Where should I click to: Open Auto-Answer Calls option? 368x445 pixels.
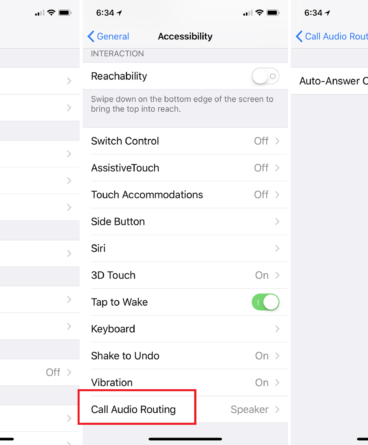point(329,81)
